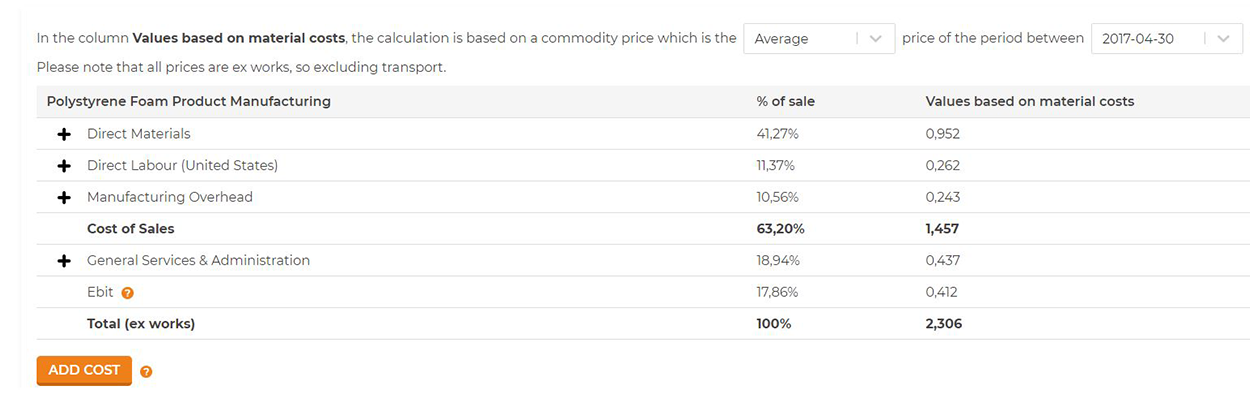Click the Direct Materials row label
Viewport: 1250px width, 414px height.
point(138,134)
